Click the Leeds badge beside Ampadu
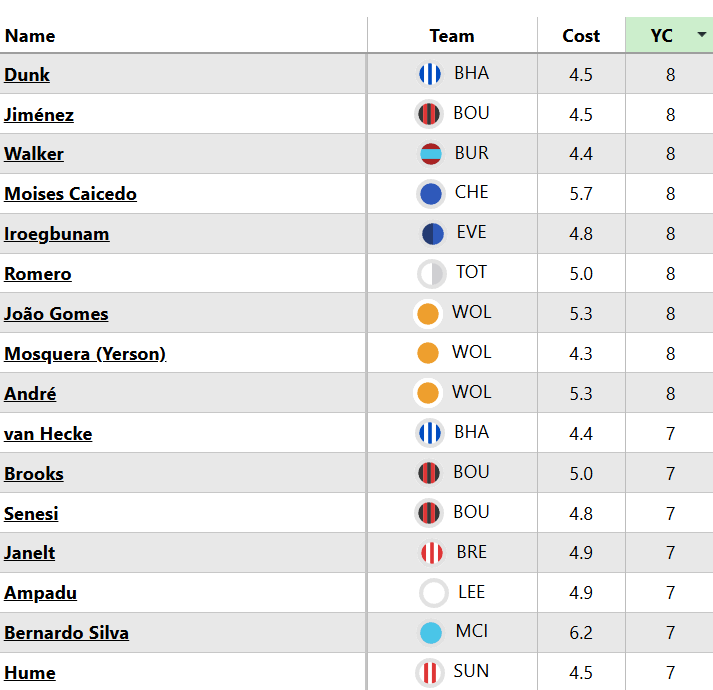The image size is (713, 690). [x=433, y=593]
